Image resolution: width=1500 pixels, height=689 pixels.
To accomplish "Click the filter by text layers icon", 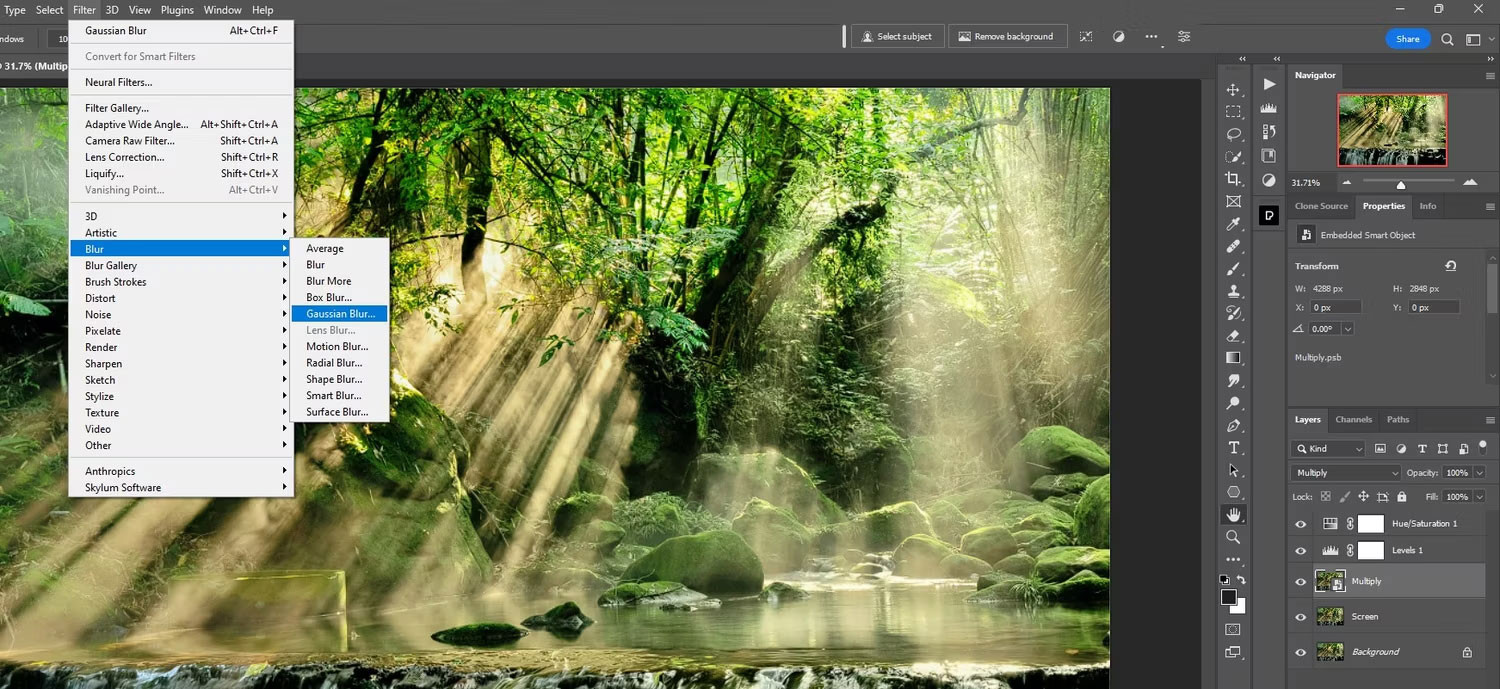I will 1423,448.
